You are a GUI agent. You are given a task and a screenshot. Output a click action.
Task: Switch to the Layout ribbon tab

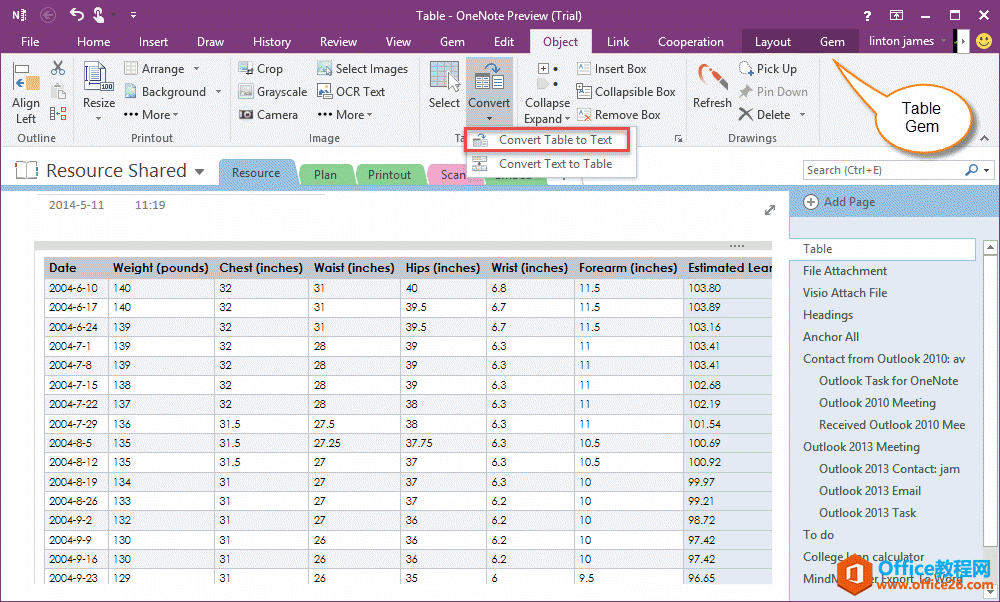tap(773, 42)
